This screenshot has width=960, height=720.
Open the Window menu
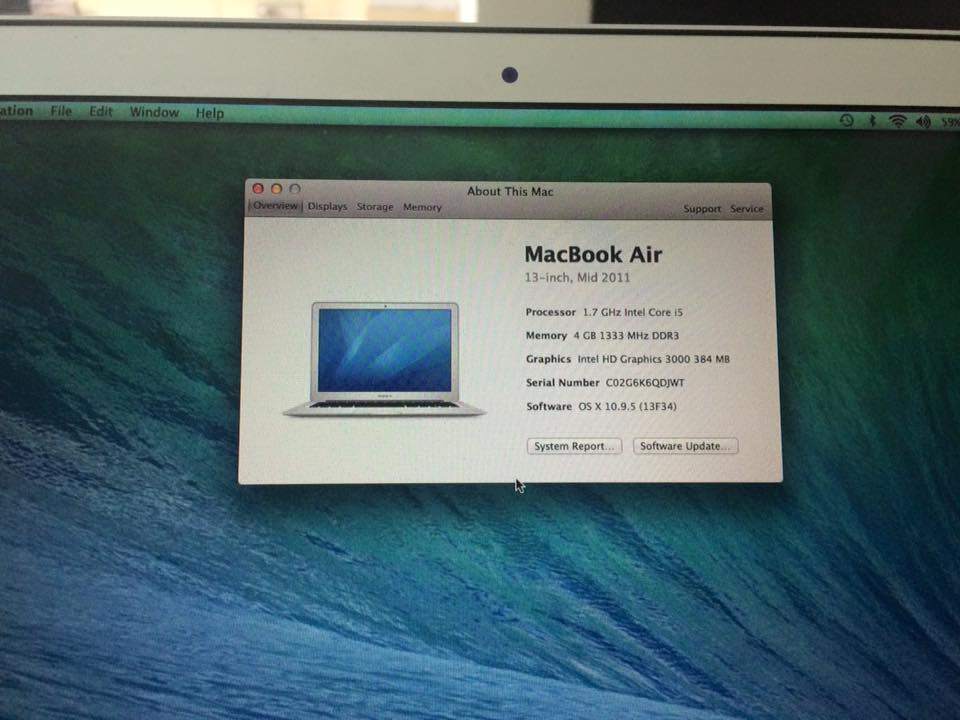click(154, 112)
